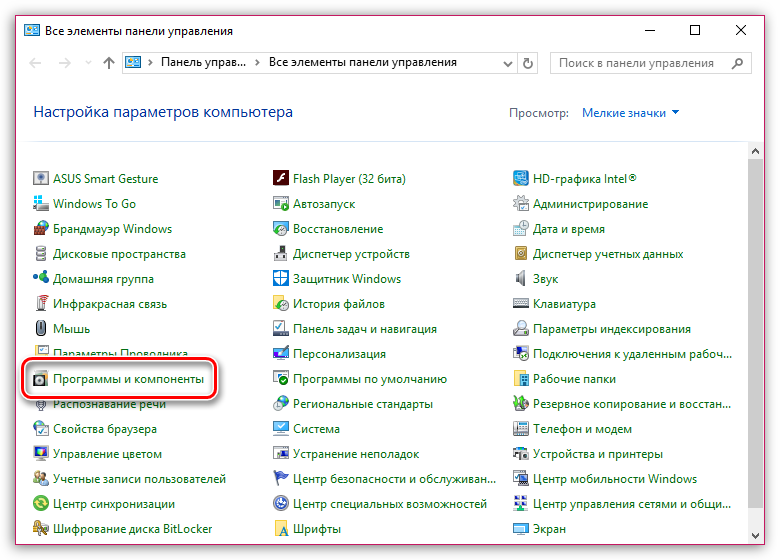
Task: Click the Система link
Action: pos(316,429)
